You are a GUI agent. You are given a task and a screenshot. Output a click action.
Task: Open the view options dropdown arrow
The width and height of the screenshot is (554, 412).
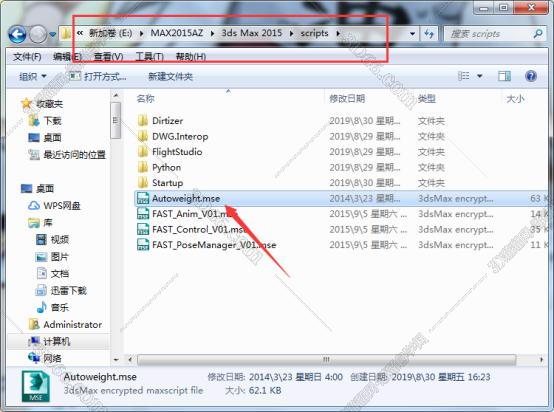pos(480,76)
